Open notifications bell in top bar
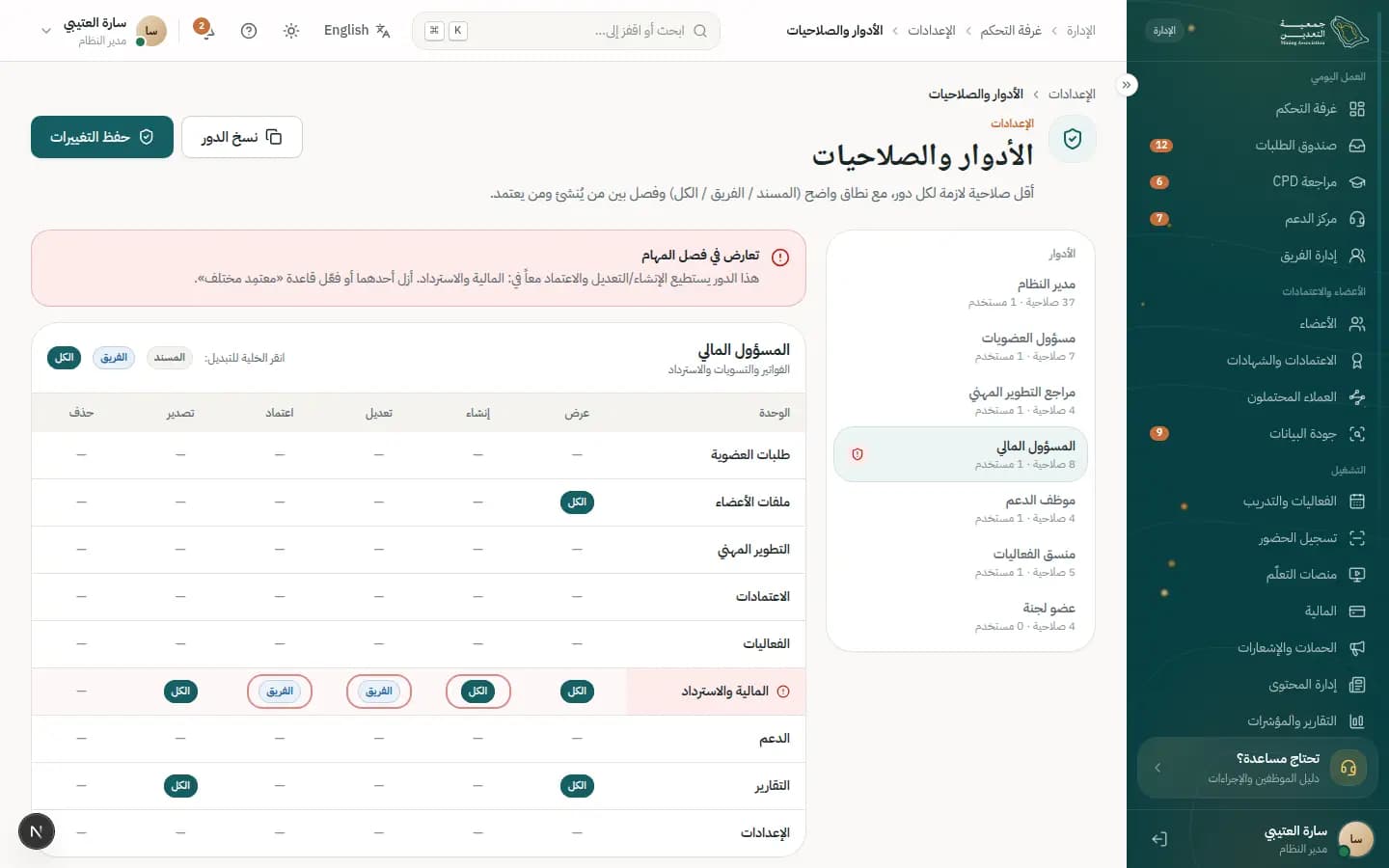 [205, 31]
